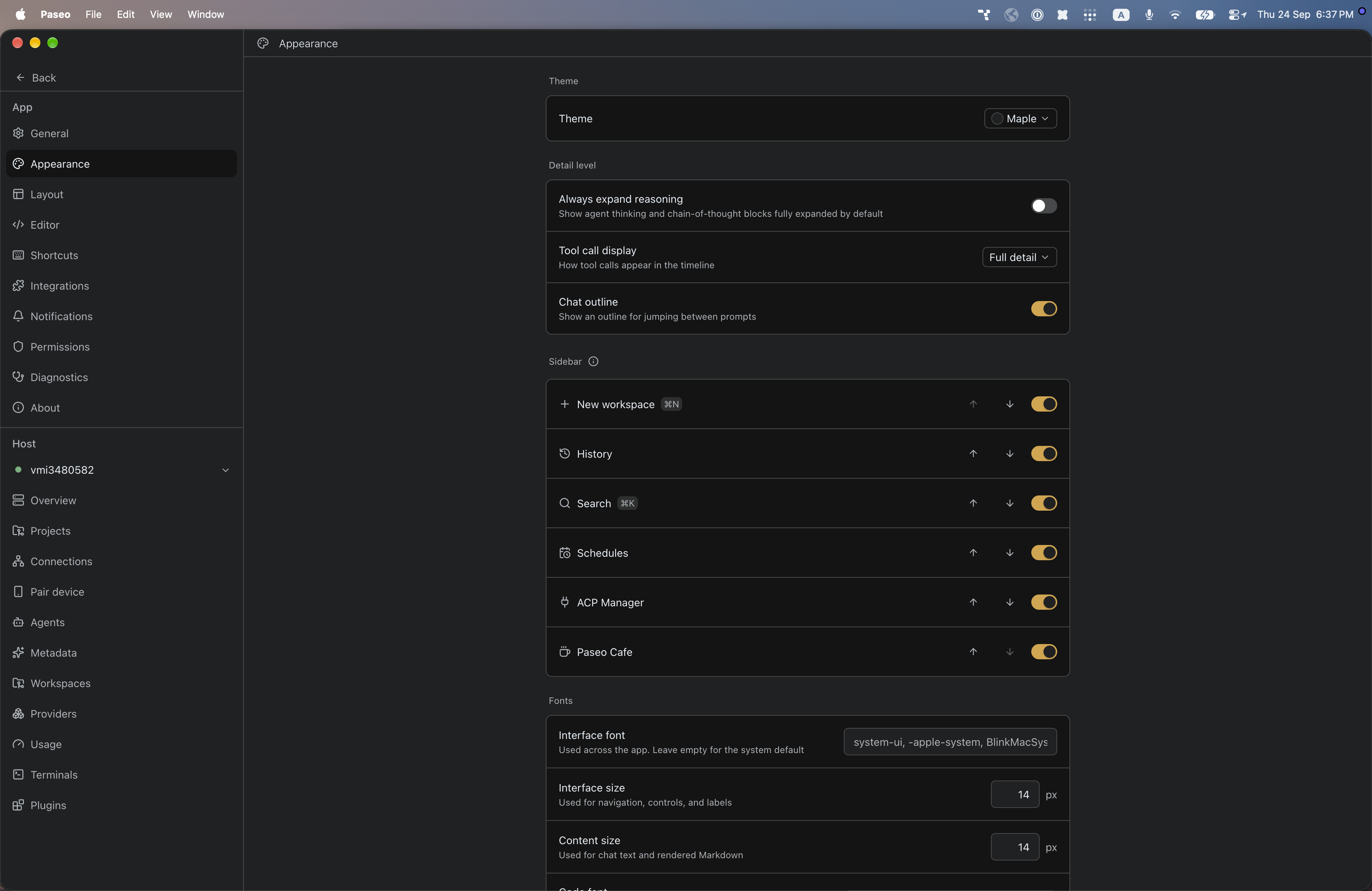Turn off ACP Manager sidebar toggle
1372x891 pixels.
click(x=1043, y=602)
